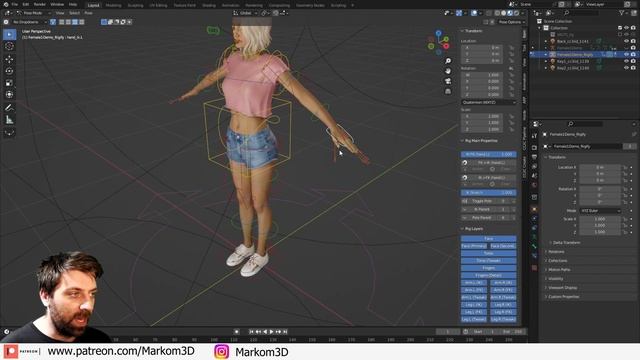Select the Select Box tool

[x=9, y=34]
